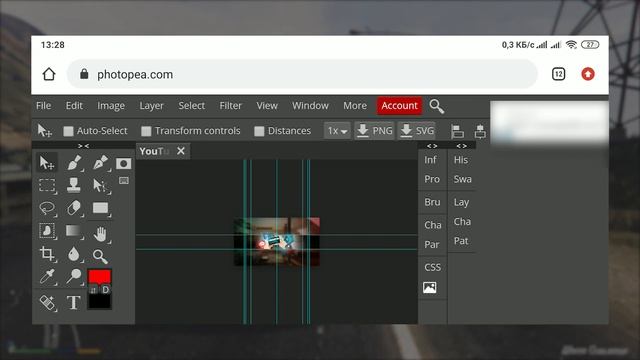Select the Zoom tool in toolbox
640x360 pixels.
point(100,256)
